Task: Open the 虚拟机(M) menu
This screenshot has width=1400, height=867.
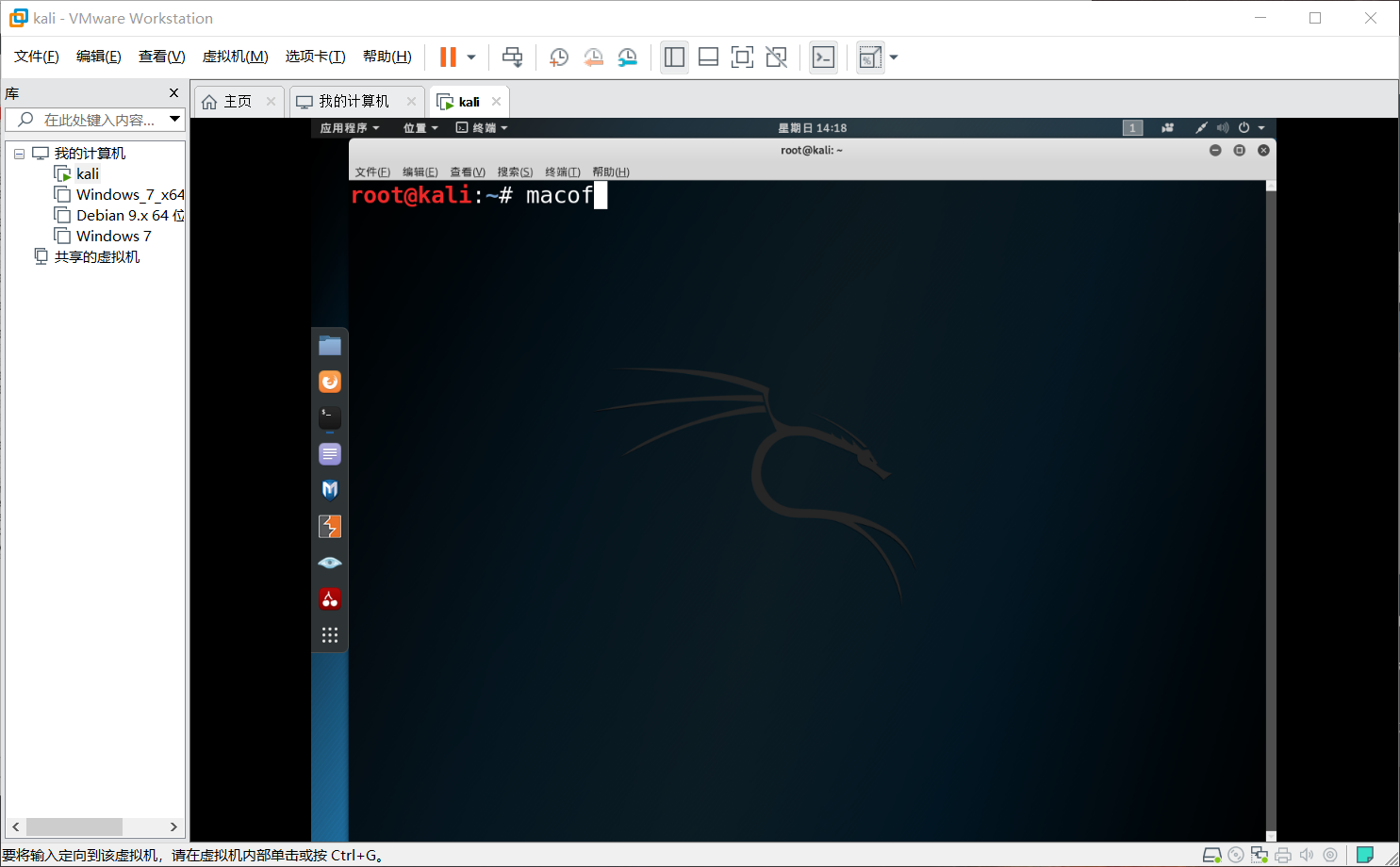Action: (x=236, y=57)
